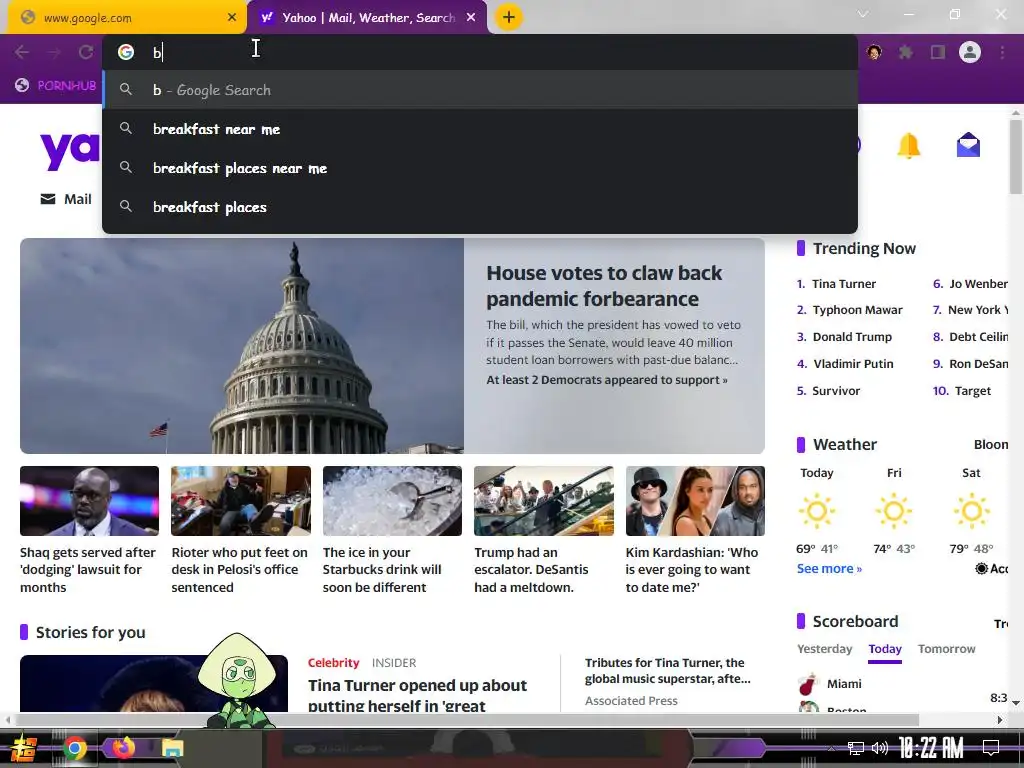
Task: Click Fri's sunny weather icon
Action: [894, 511]
